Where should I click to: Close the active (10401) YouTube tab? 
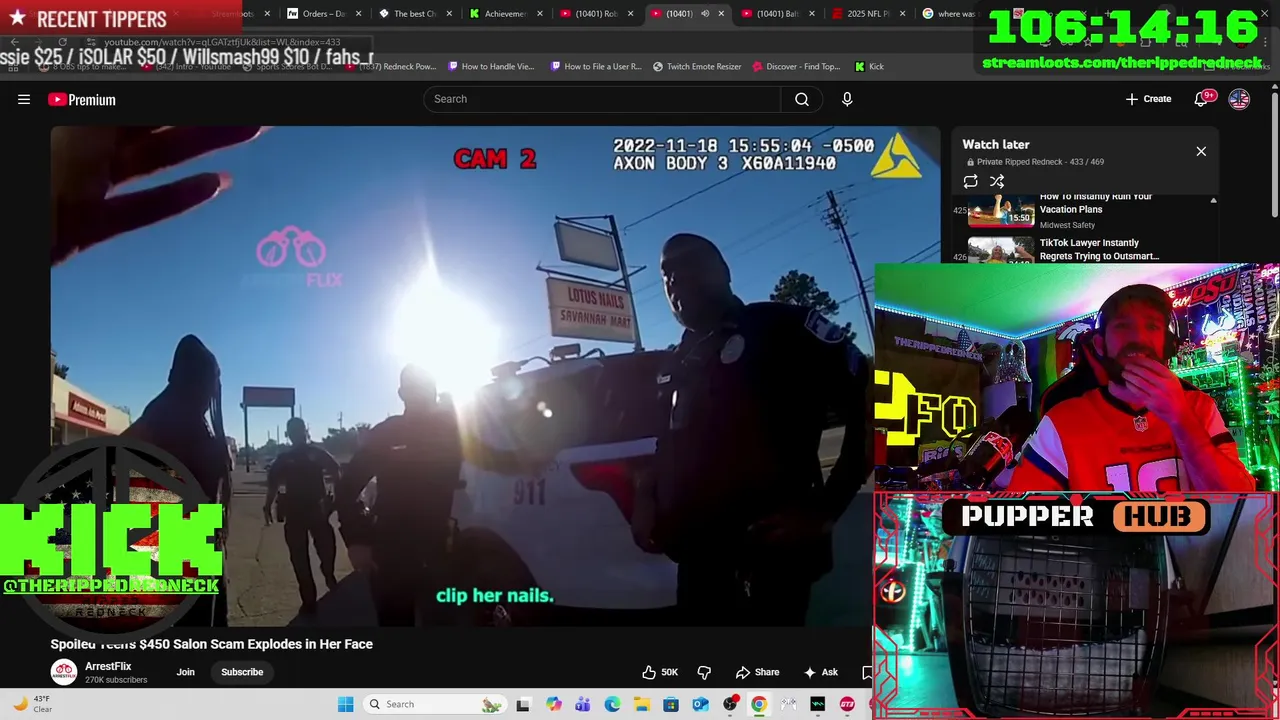tap(721, 14)
